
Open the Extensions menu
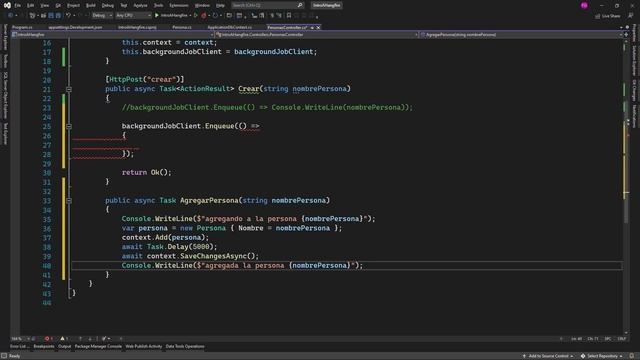(x=179, y=5)
